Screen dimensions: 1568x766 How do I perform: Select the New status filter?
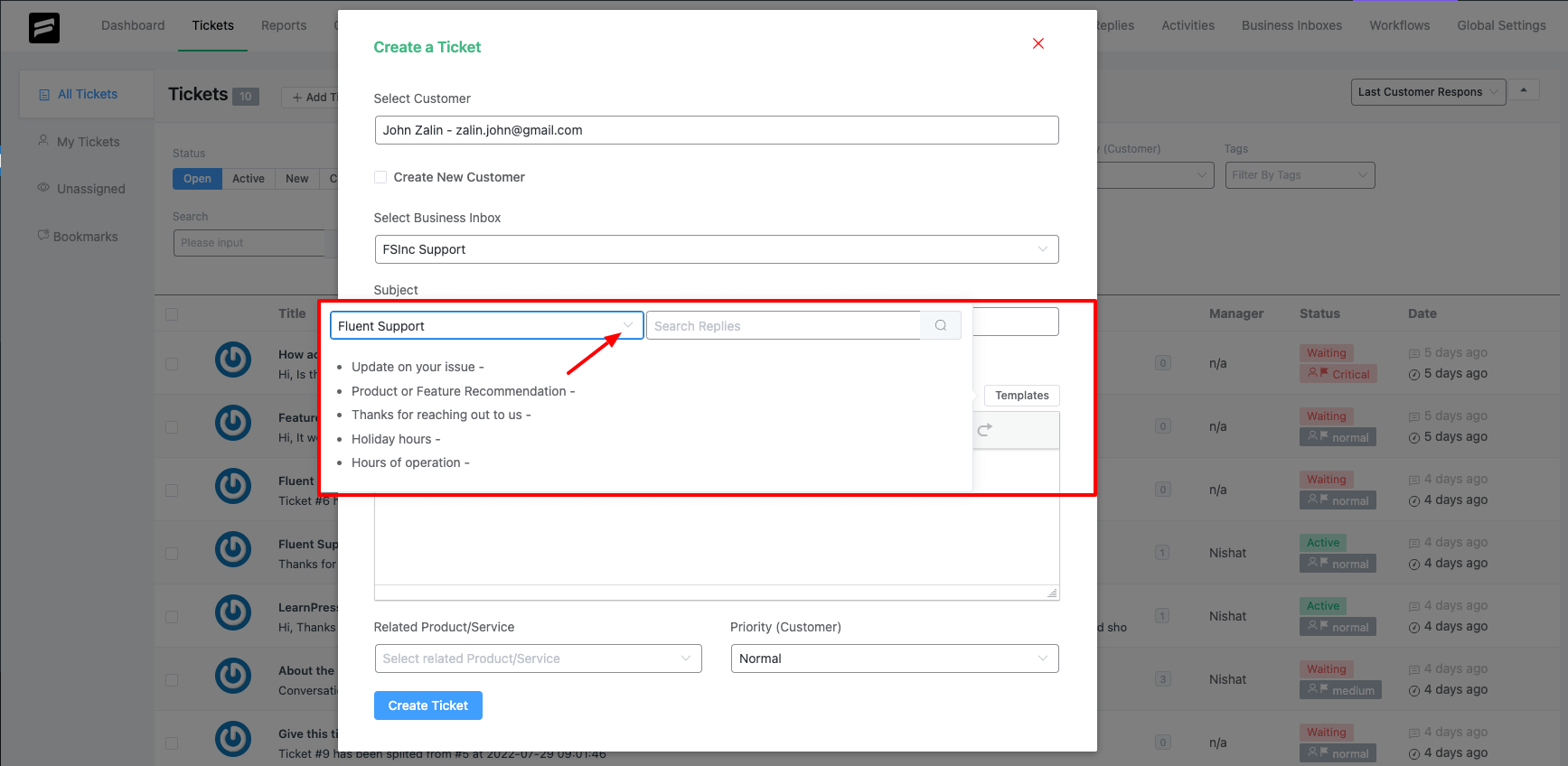(x=297, y=179)
